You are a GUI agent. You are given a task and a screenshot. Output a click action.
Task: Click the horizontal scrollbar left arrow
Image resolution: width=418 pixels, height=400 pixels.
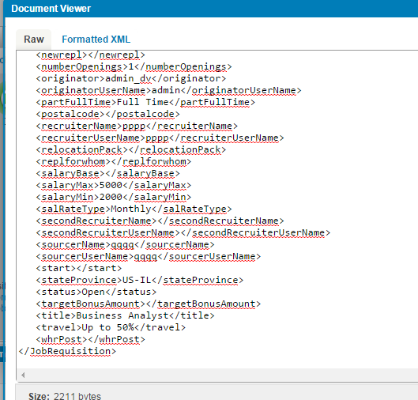click(23, 375)
